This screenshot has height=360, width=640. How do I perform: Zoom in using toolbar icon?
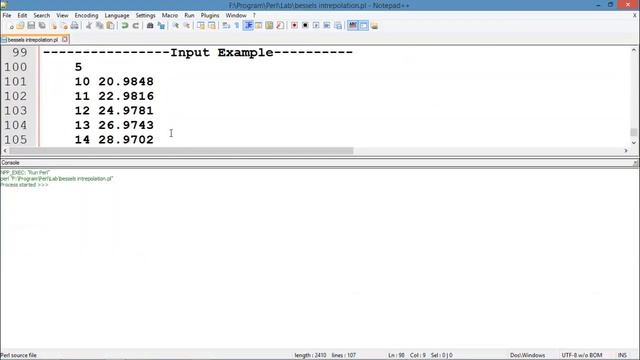point(176,26)
